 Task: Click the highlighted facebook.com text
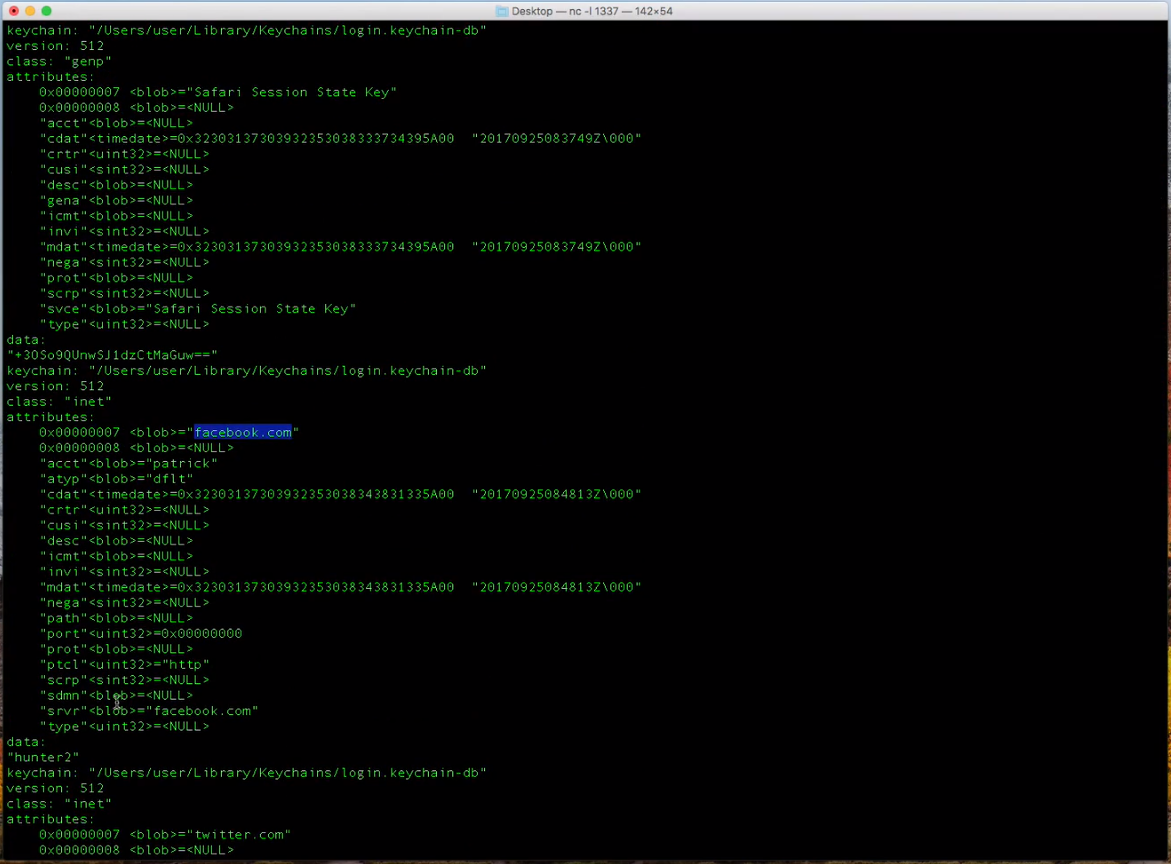[243, 432]
